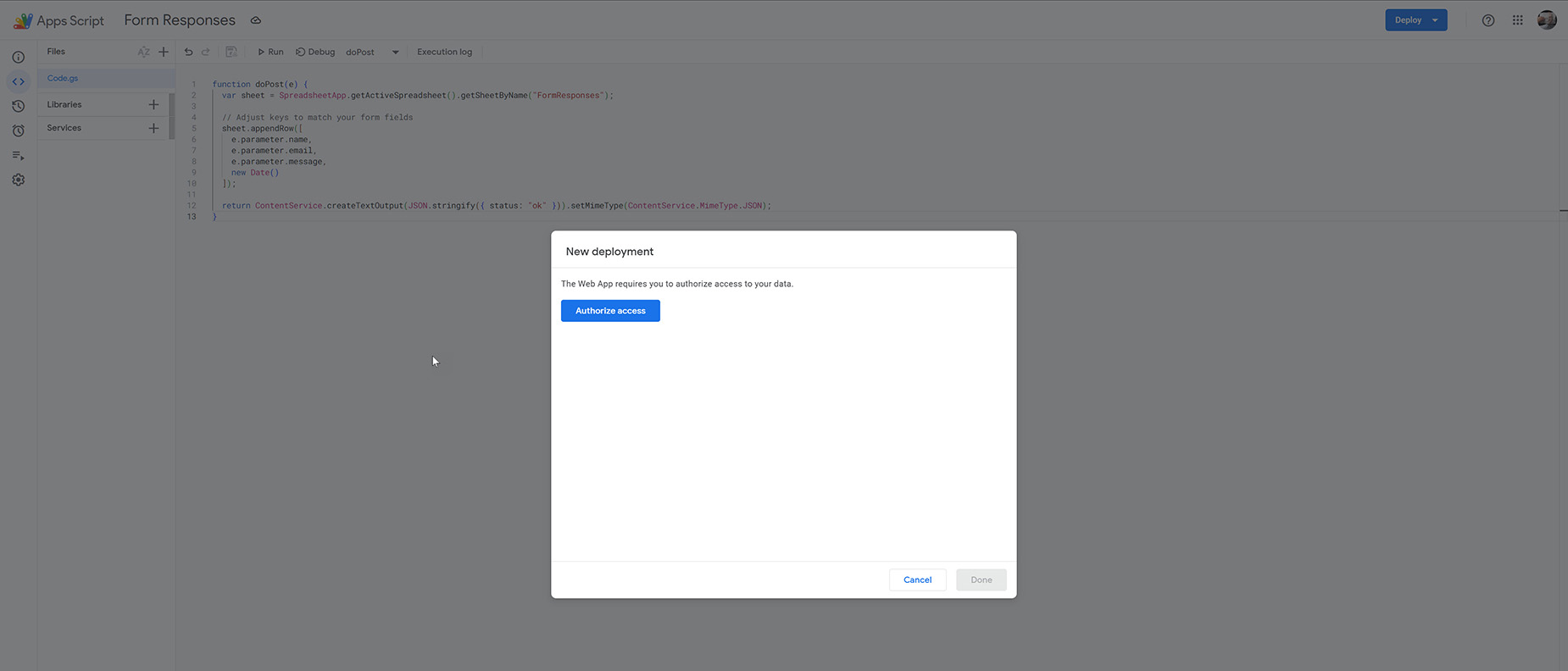This screenshot has width=1568, height=671.
Task: Select the Editor code icon in sidebar
Action: 19,82
